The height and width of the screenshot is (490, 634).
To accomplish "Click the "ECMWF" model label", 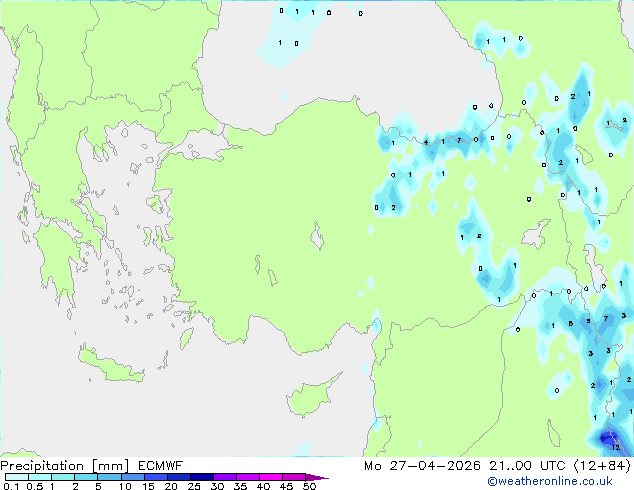I will 161,466.
